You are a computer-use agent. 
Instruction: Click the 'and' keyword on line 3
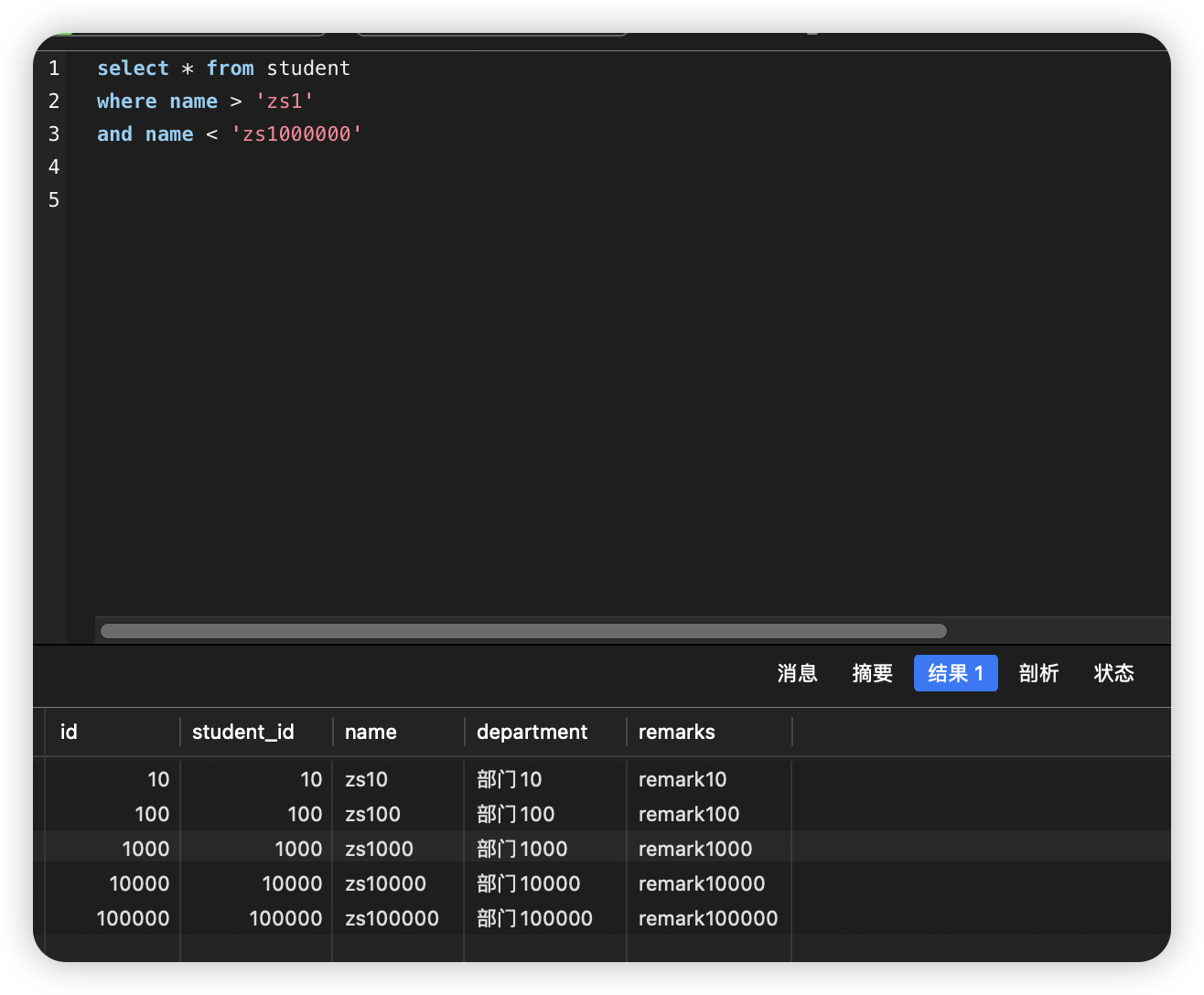click(x=114, y=134)
